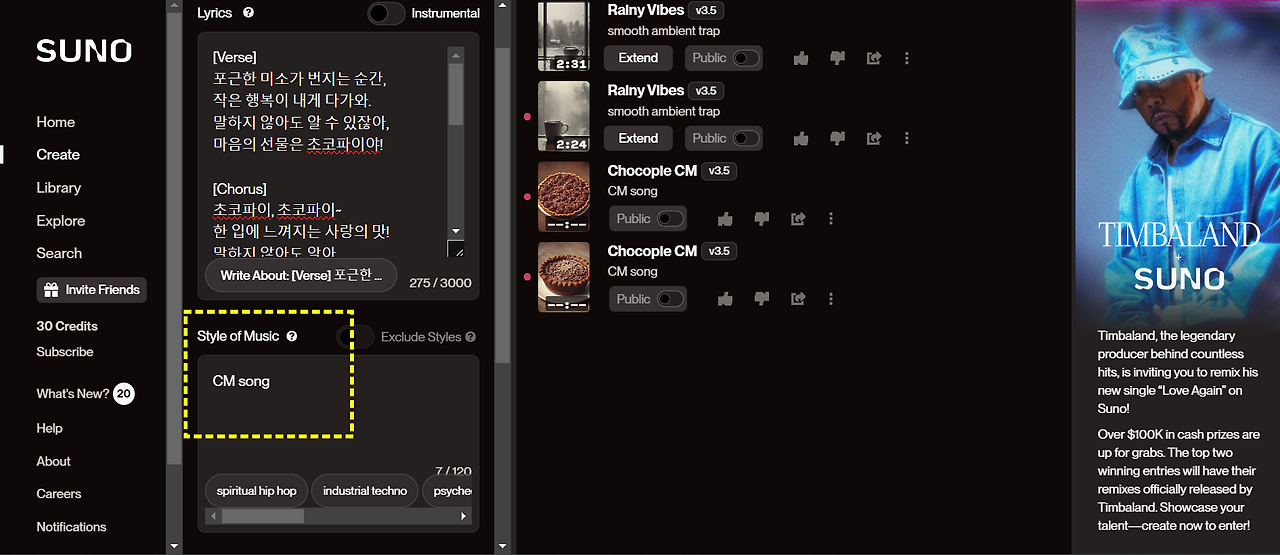This screenshot has height=555, width=1280.
Task: Turn on Exclude Styles switch
Action: pos(356,337)
